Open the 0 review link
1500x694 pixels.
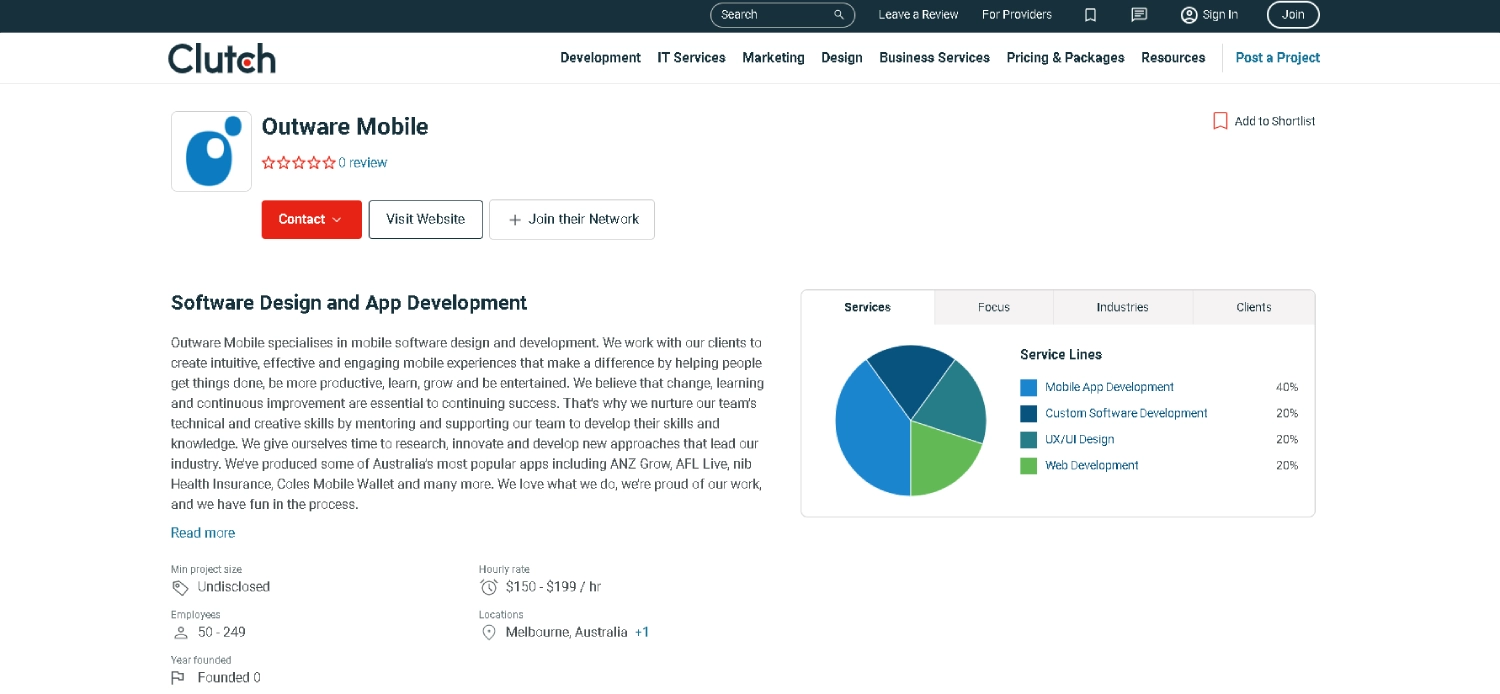tap(362, 163)
